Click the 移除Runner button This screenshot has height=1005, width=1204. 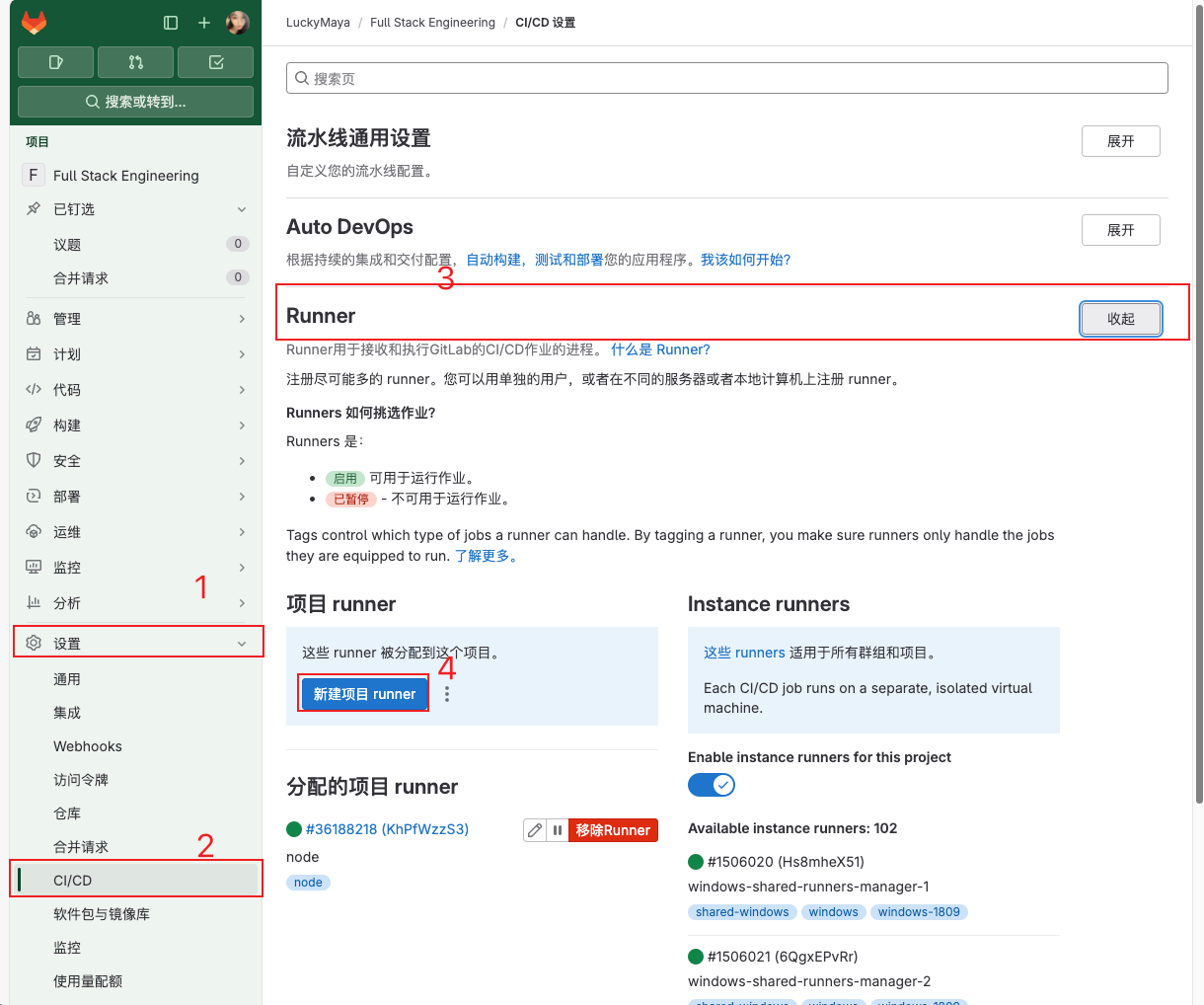pos(613,830)
